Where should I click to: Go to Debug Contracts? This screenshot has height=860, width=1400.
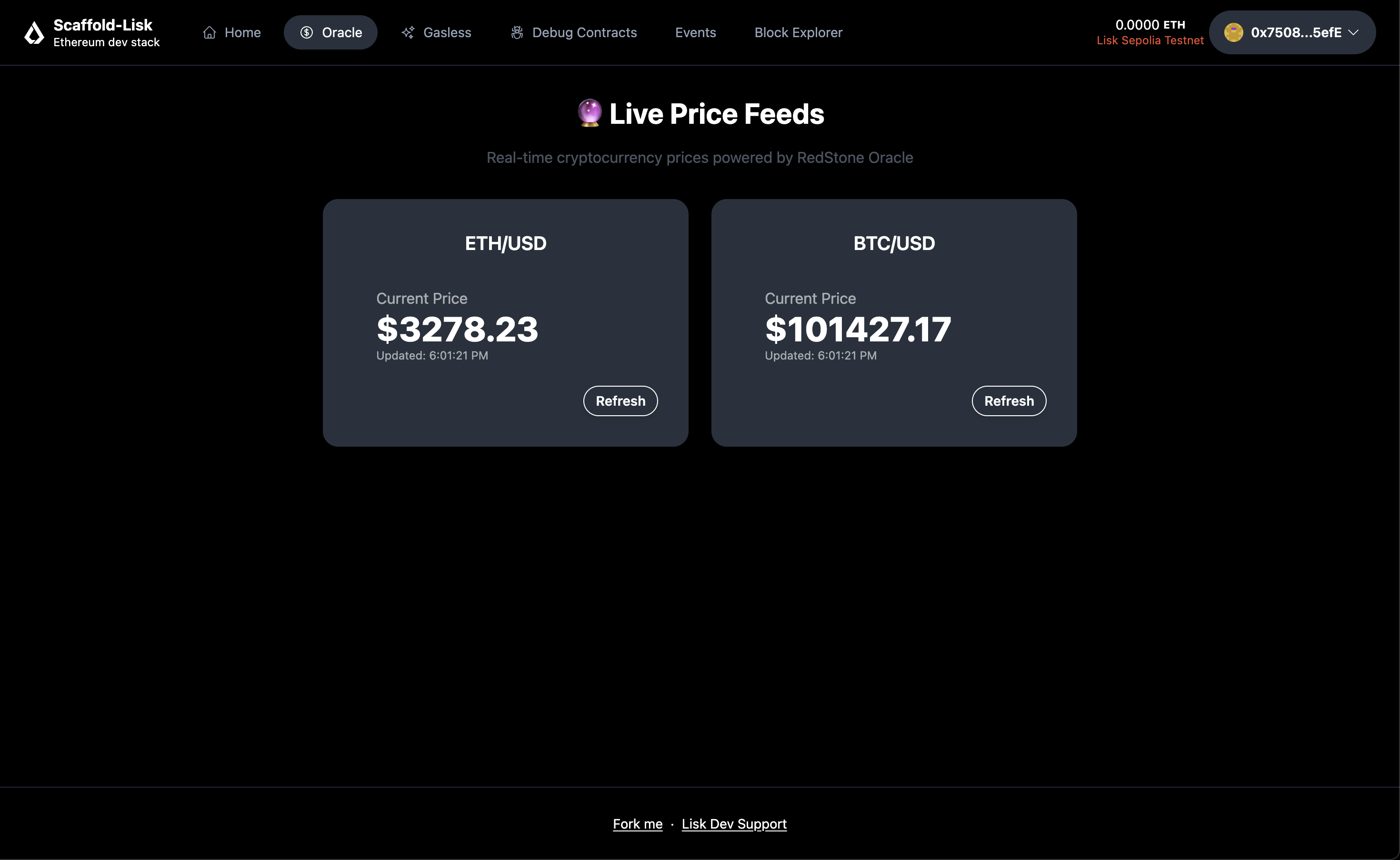585,32
